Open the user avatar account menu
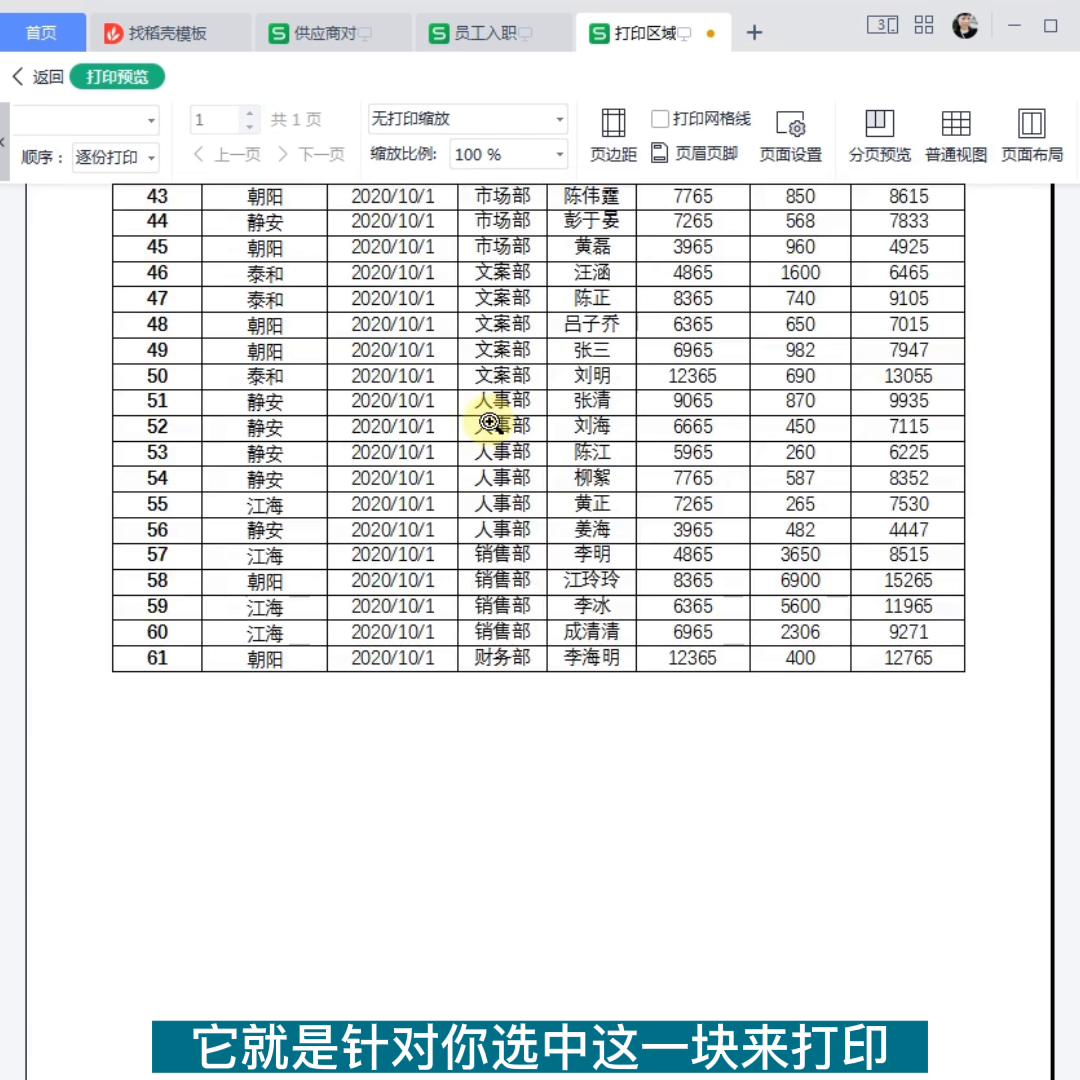Screen dimensions: 1080x1080 964,25
